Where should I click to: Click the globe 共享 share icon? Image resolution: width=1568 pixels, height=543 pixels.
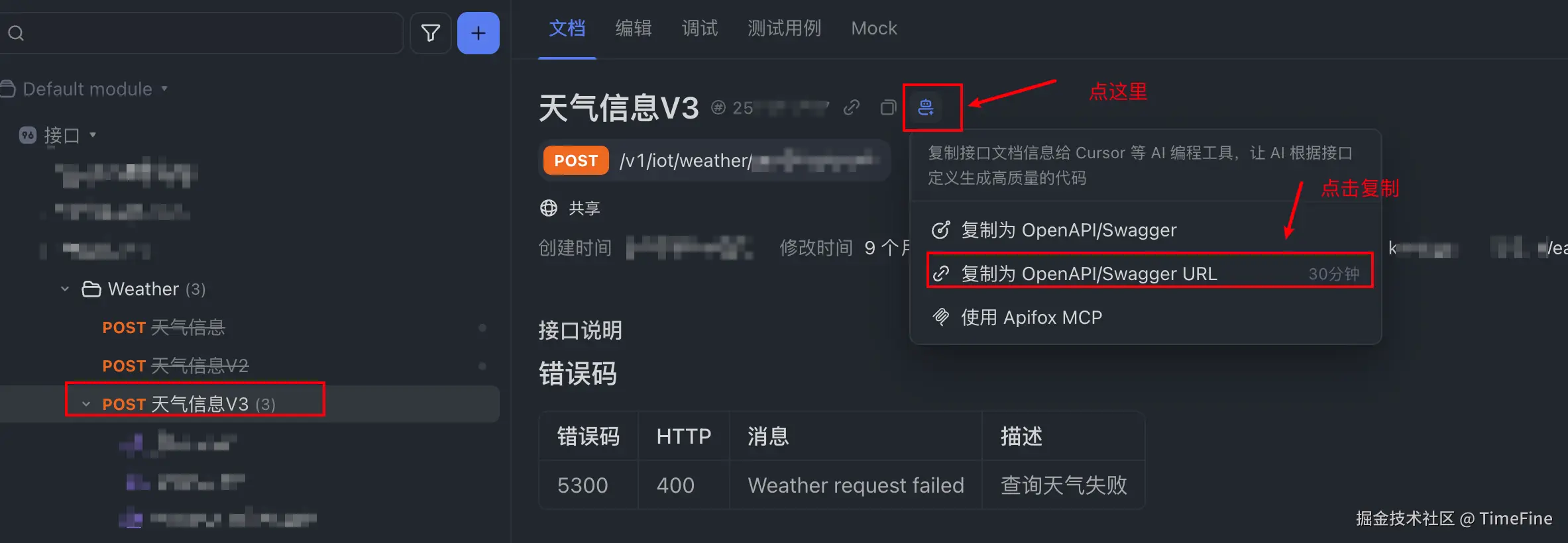549,208
